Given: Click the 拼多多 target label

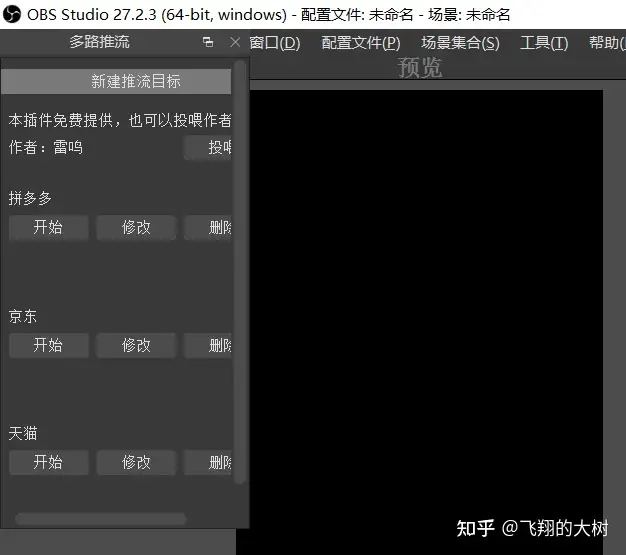Looking at the screenshot, I should [x=30, y=198].
